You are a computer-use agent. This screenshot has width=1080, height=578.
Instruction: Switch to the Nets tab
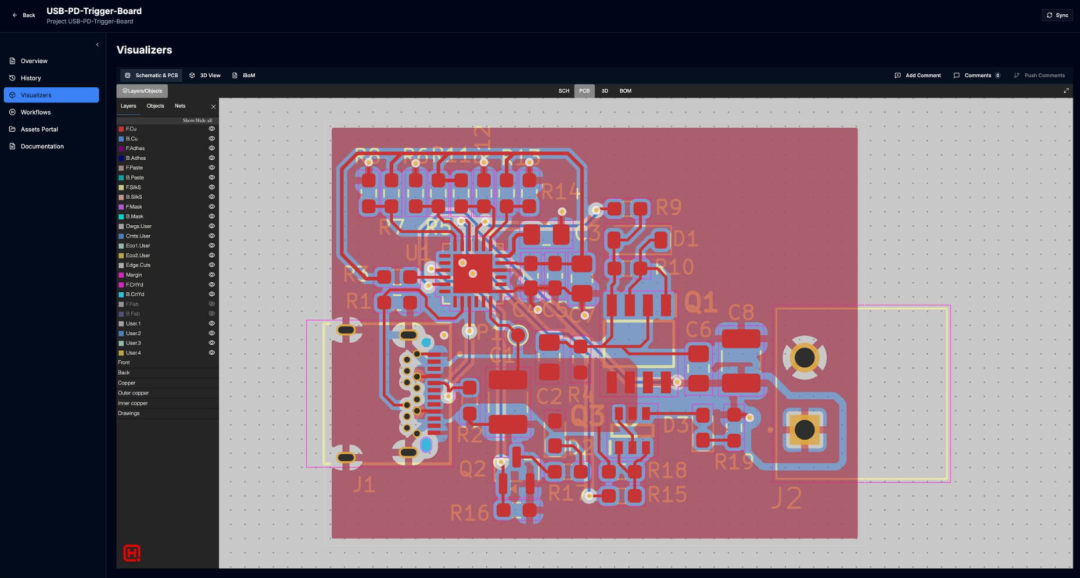point(180,106)
